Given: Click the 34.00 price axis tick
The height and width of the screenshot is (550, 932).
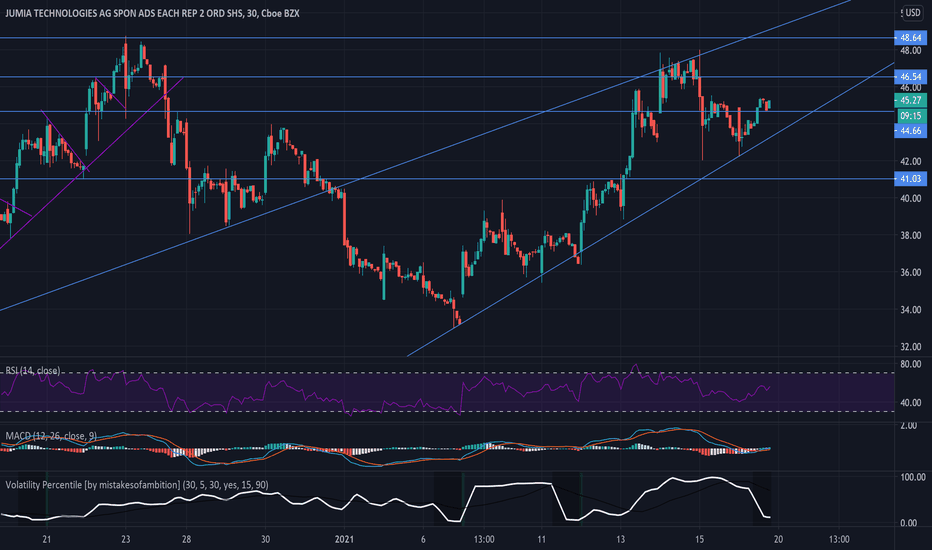Looking at the screenshot, I should 910,310.
